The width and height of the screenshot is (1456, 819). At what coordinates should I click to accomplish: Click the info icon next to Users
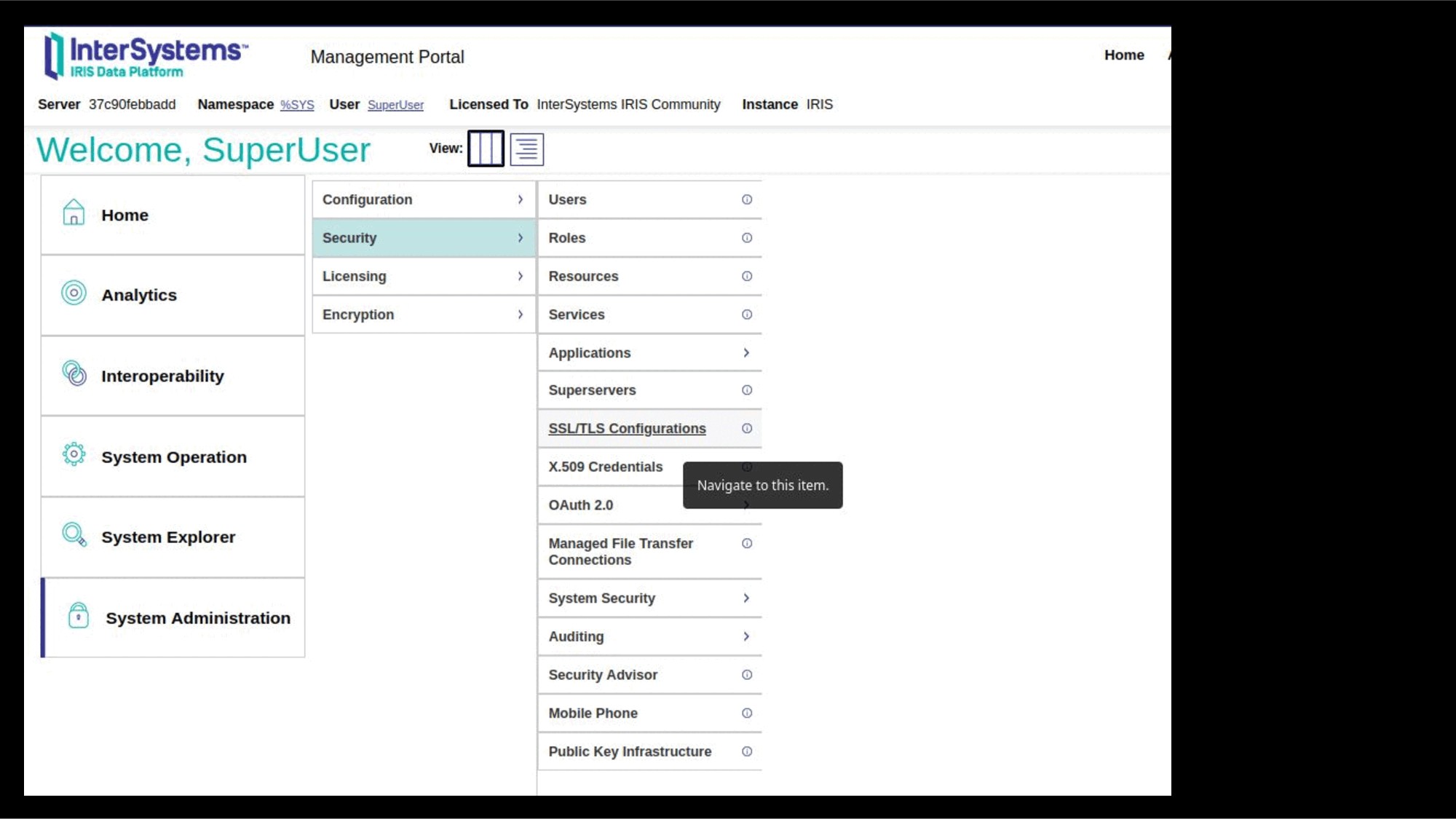pyautogui.click(x=746, y=199)
